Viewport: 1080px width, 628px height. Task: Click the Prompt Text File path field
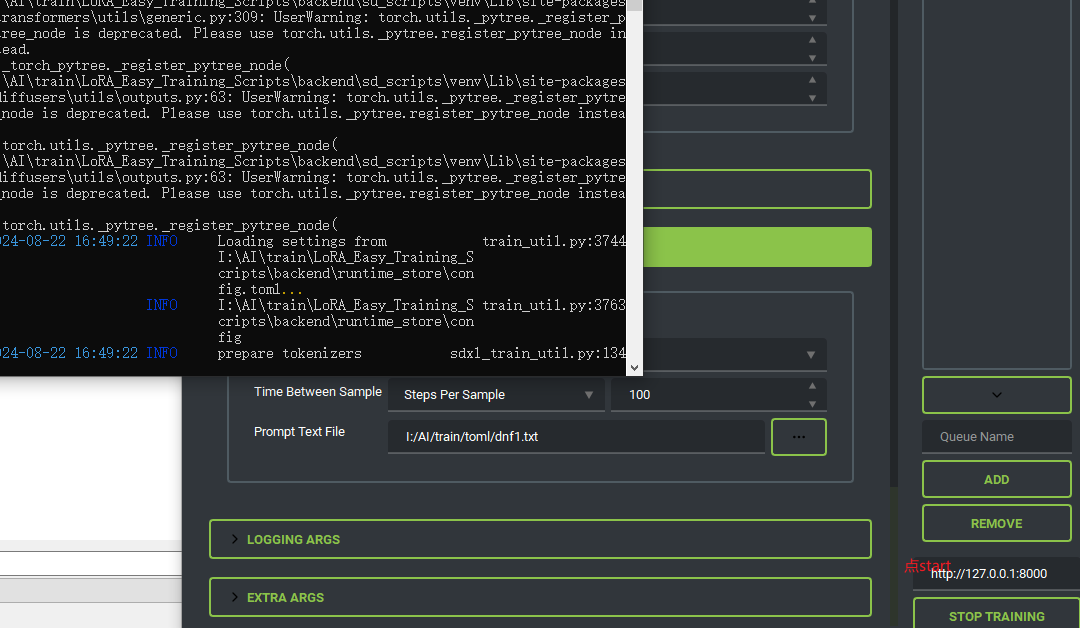point(576,437)
